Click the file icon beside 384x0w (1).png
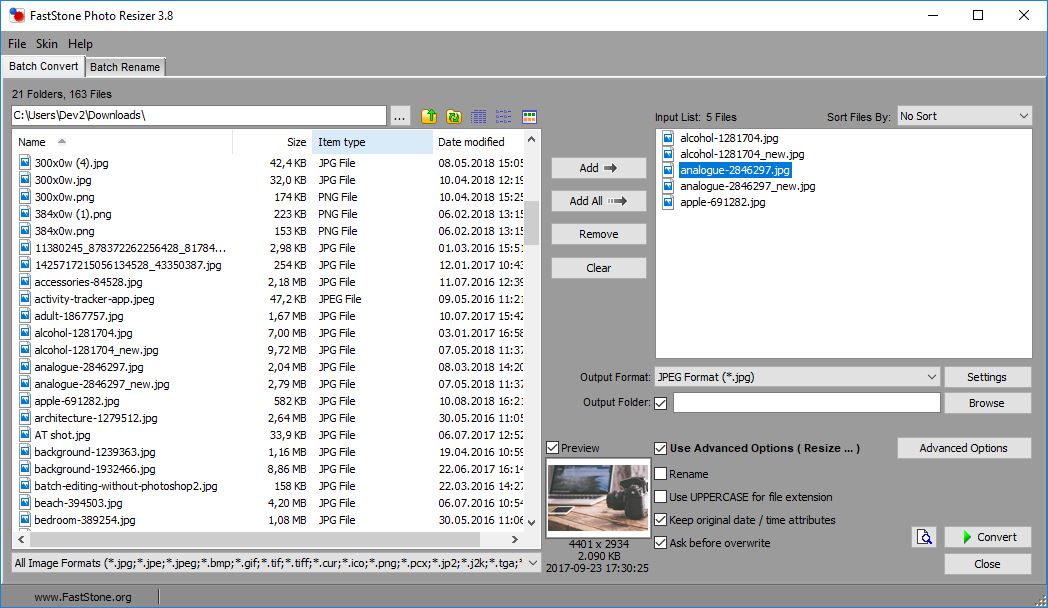The height and width of the screenshot is (608, 1048). coord(25,214)
